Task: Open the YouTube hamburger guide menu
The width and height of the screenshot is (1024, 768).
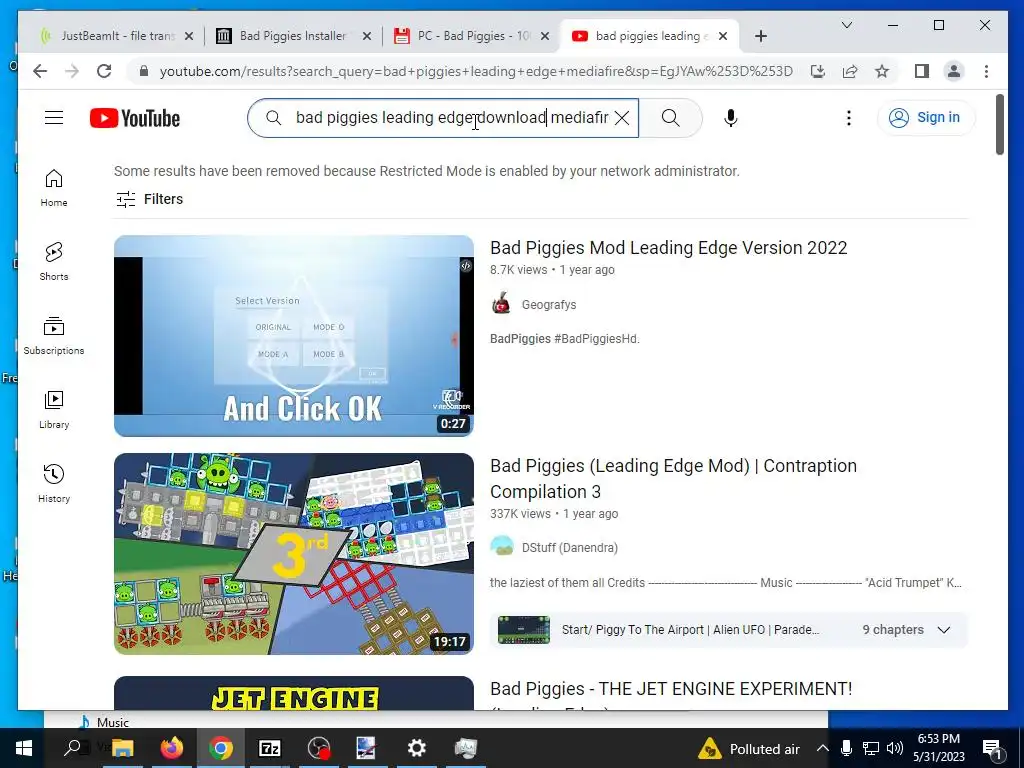Action: (54, 118)
